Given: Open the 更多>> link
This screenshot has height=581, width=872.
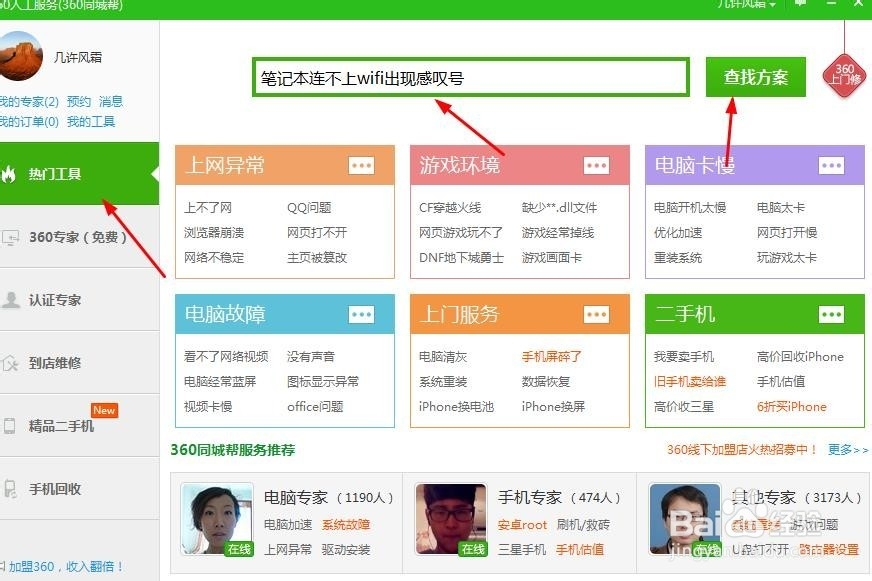Looking at the screenshot, I should tap(848, 449).
